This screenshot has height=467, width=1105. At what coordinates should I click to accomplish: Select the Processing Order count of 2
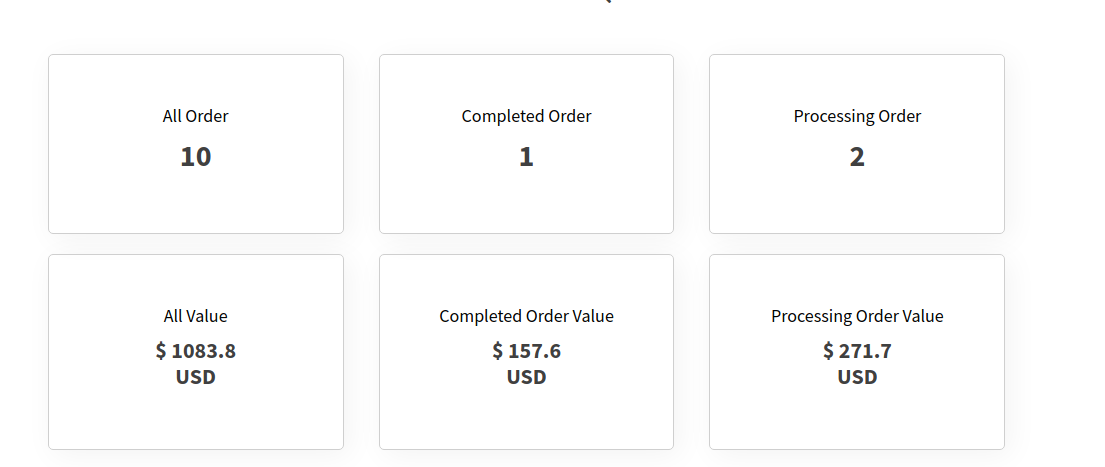[857, 157]
